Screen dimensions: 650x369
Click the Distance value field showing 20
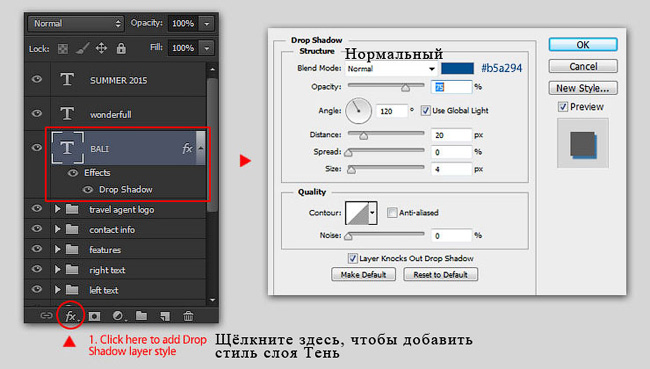pos(451,135)
